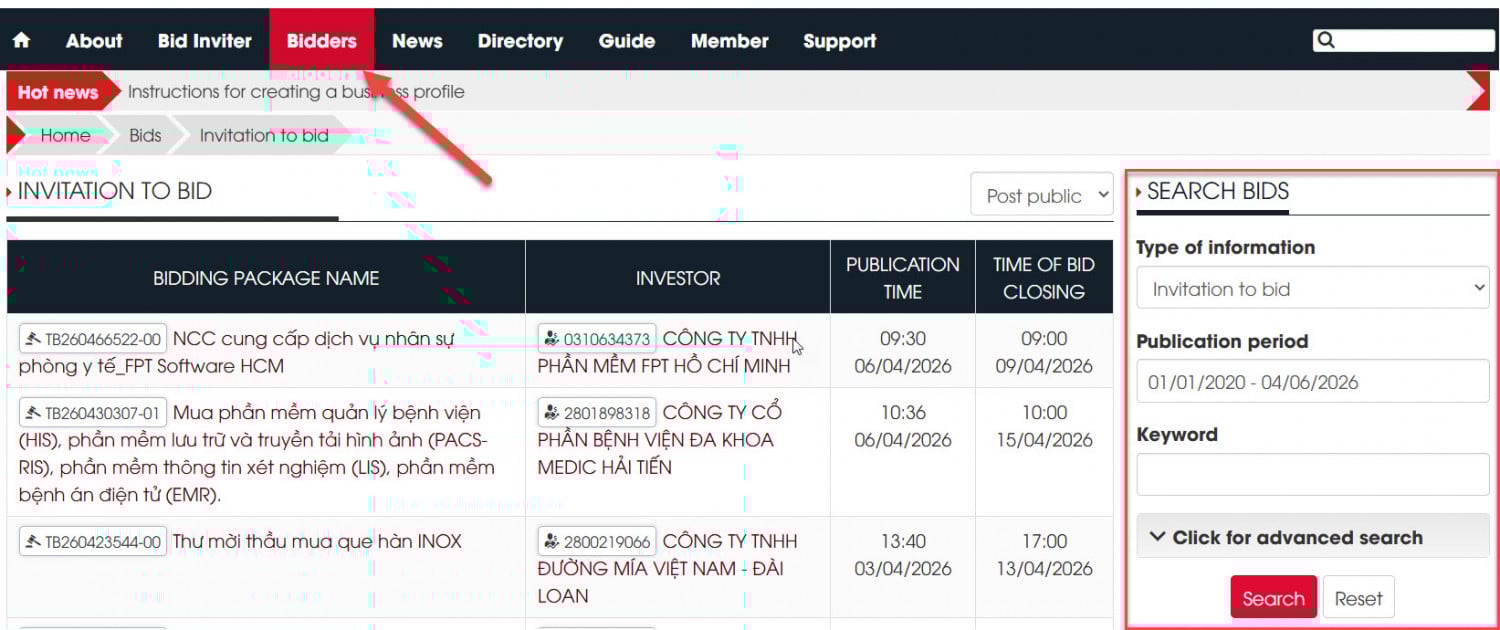Open the Bid Inviter menu item
Viewport: 1500px width, 630px height.
point(204,41)
